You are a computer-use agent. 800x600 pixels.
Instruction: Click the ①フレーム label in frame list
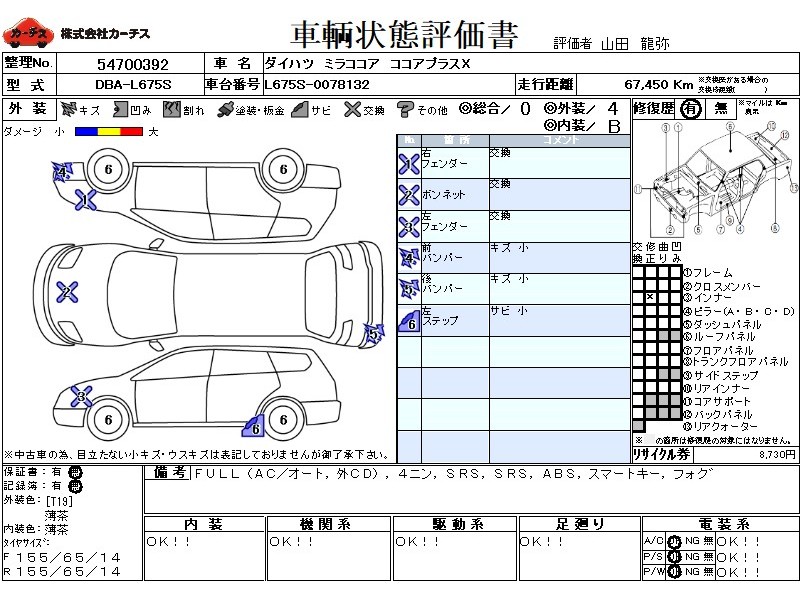708,273
